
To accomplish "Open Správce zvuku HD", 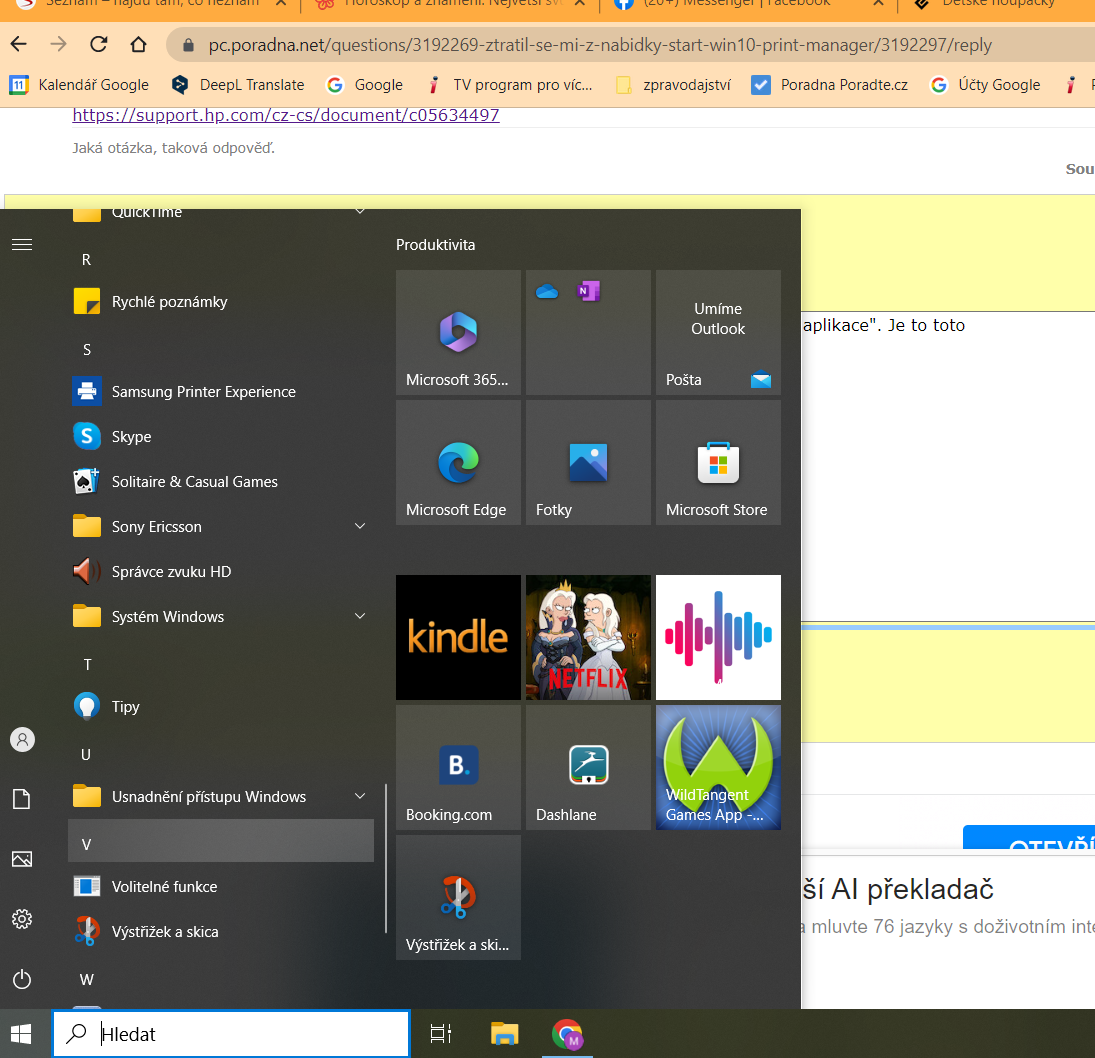I will [x=221, y=572].
